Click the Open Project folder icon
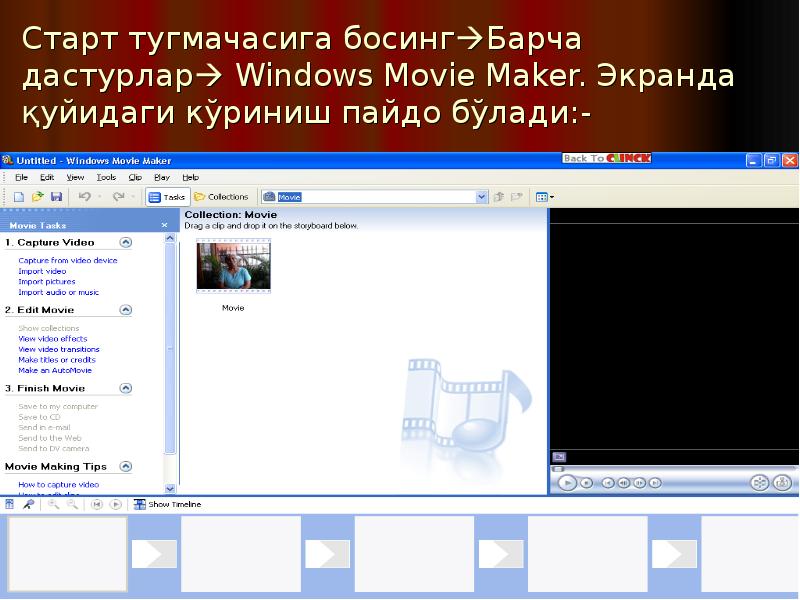This screenshot has width=800, height=600. pyautogui.click(x=38, y=197)
